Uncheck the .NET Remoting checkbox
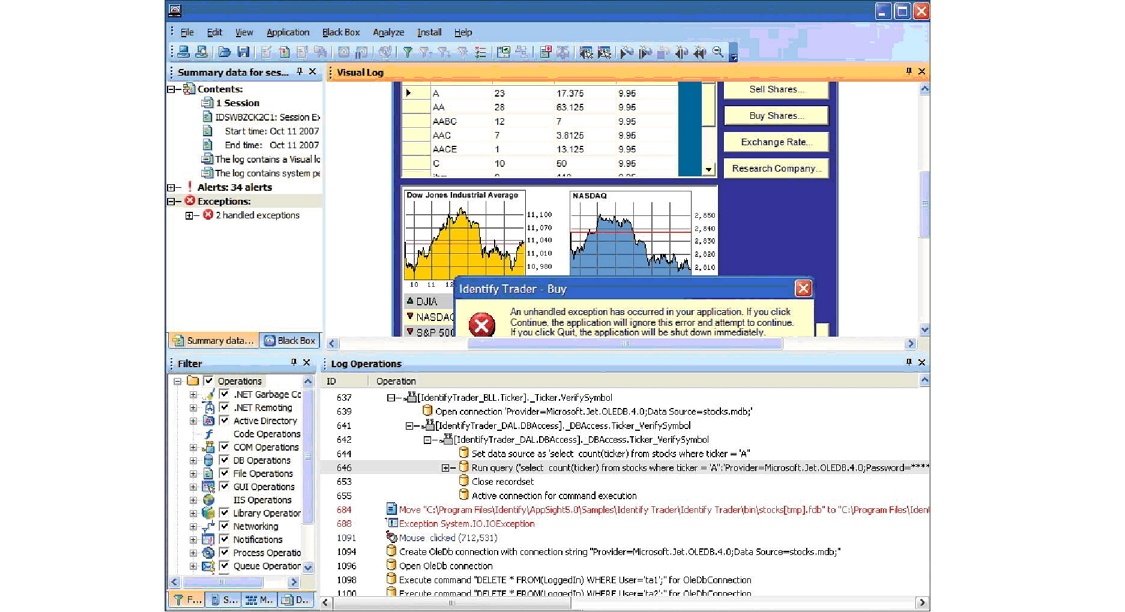Screen dimensions: 1125x612 (225, 408)
